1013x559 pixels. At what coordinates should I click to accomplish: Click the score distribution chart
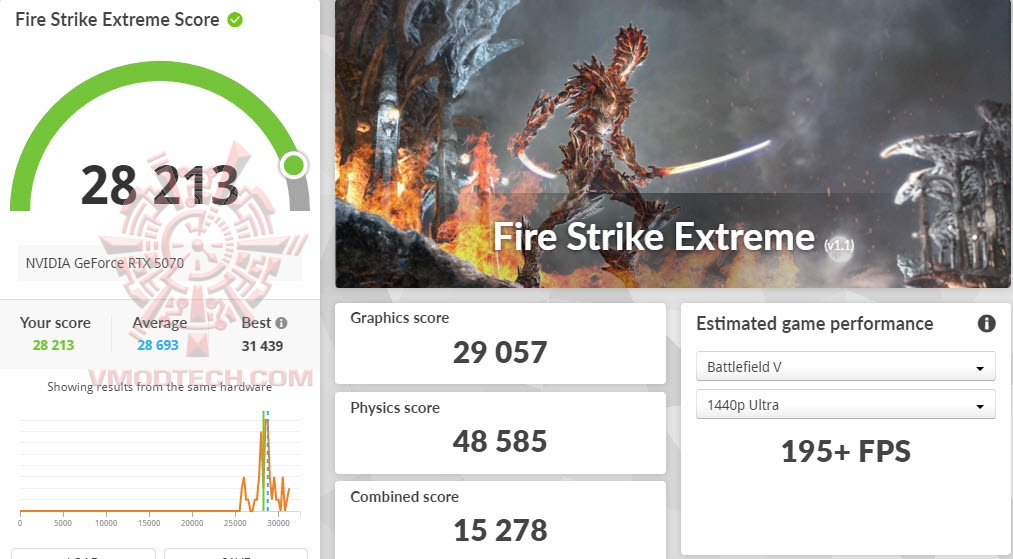click(x=160, y=465)
